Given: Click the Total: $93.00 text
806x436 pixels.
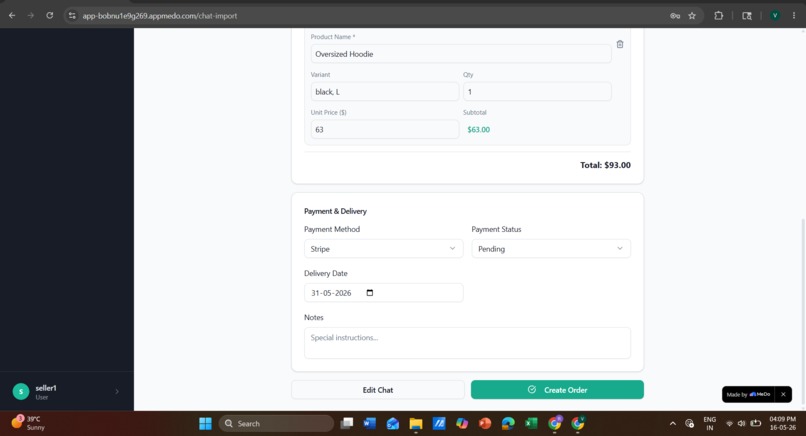Looking at the screenshot, I should coord(605,165).
